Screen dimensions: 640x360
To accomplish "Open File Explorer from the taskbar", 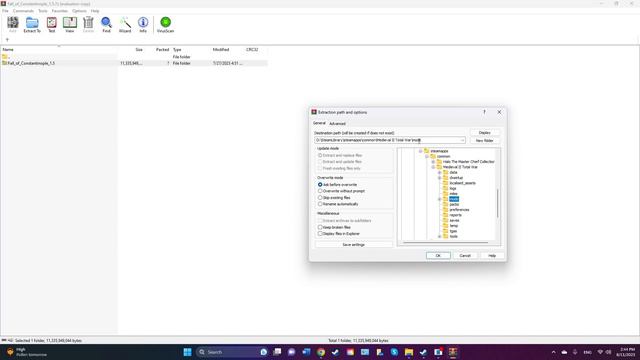I will [409, 352].
